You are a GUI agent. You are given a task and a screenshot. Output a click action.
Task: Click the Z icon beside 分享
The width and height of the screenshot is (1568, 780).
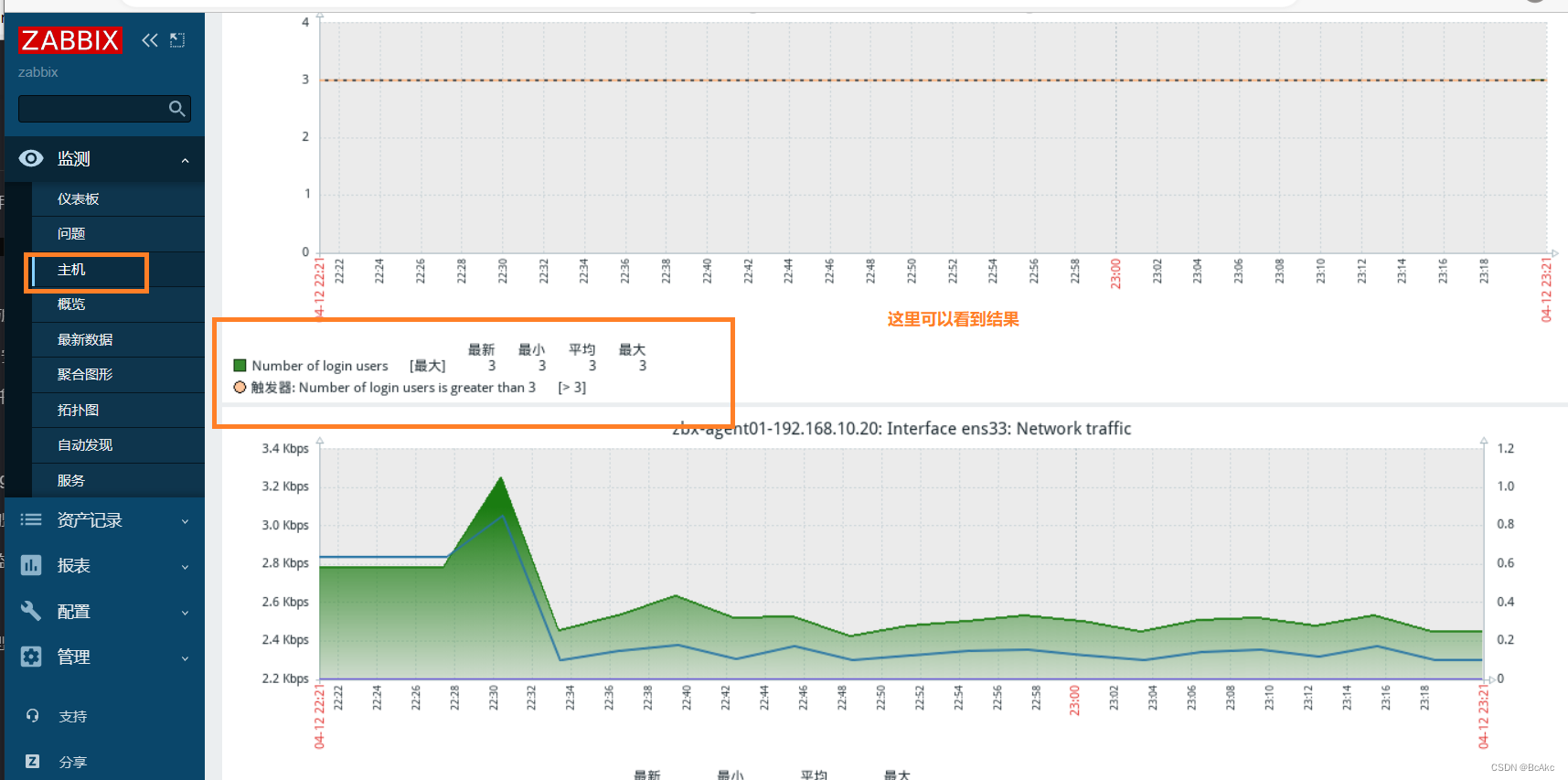point(32,761)
